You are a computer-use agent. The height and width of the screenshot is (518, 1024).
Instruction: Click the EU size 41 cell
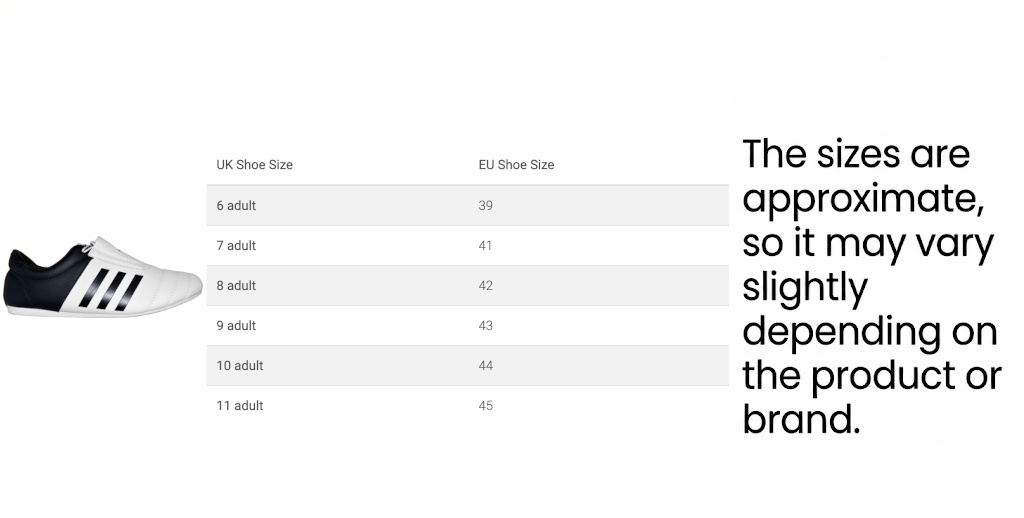(485, 246)
